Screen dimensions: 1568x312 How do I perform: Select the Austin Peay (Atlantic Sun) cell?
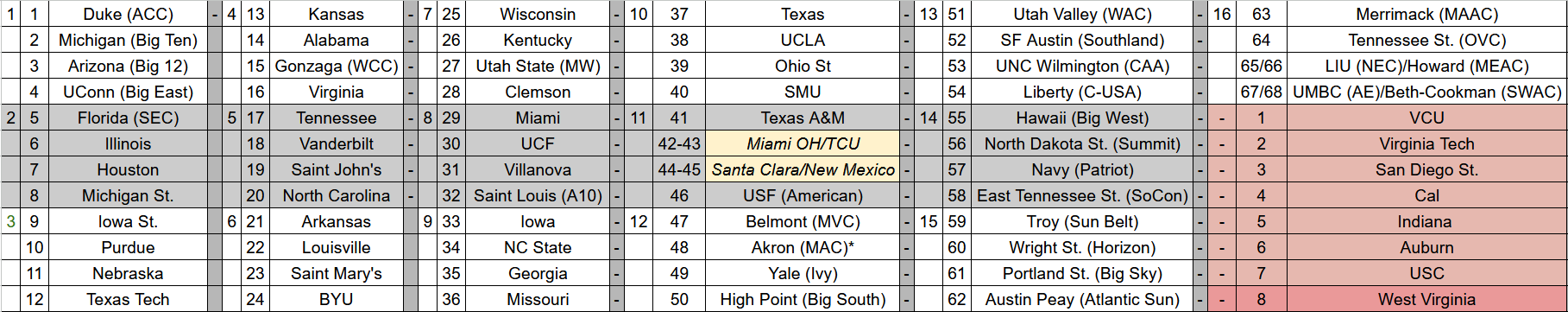coord(1082,299)
